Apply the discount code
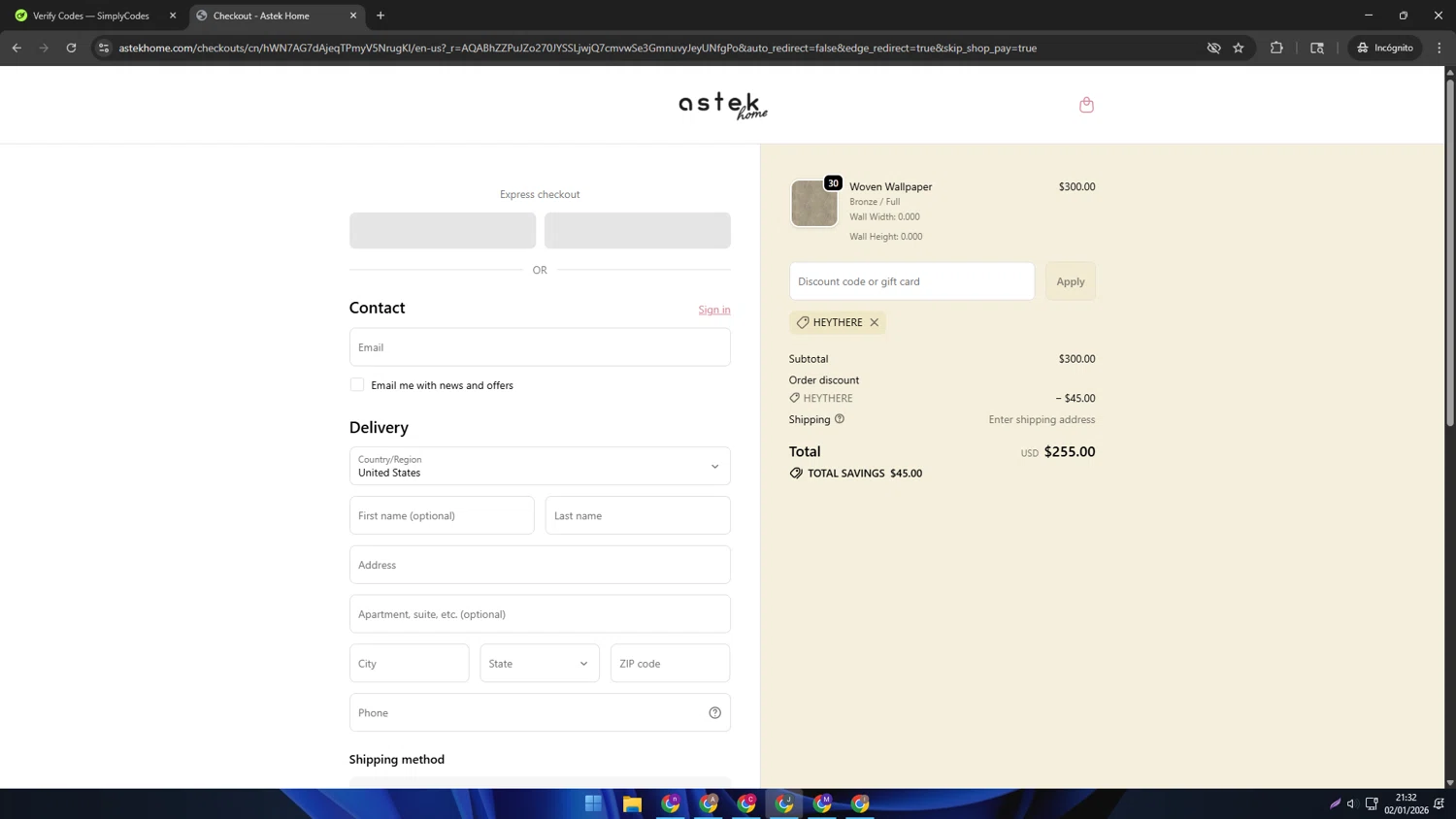The image size is (1456, 819). click(1071, 281)
